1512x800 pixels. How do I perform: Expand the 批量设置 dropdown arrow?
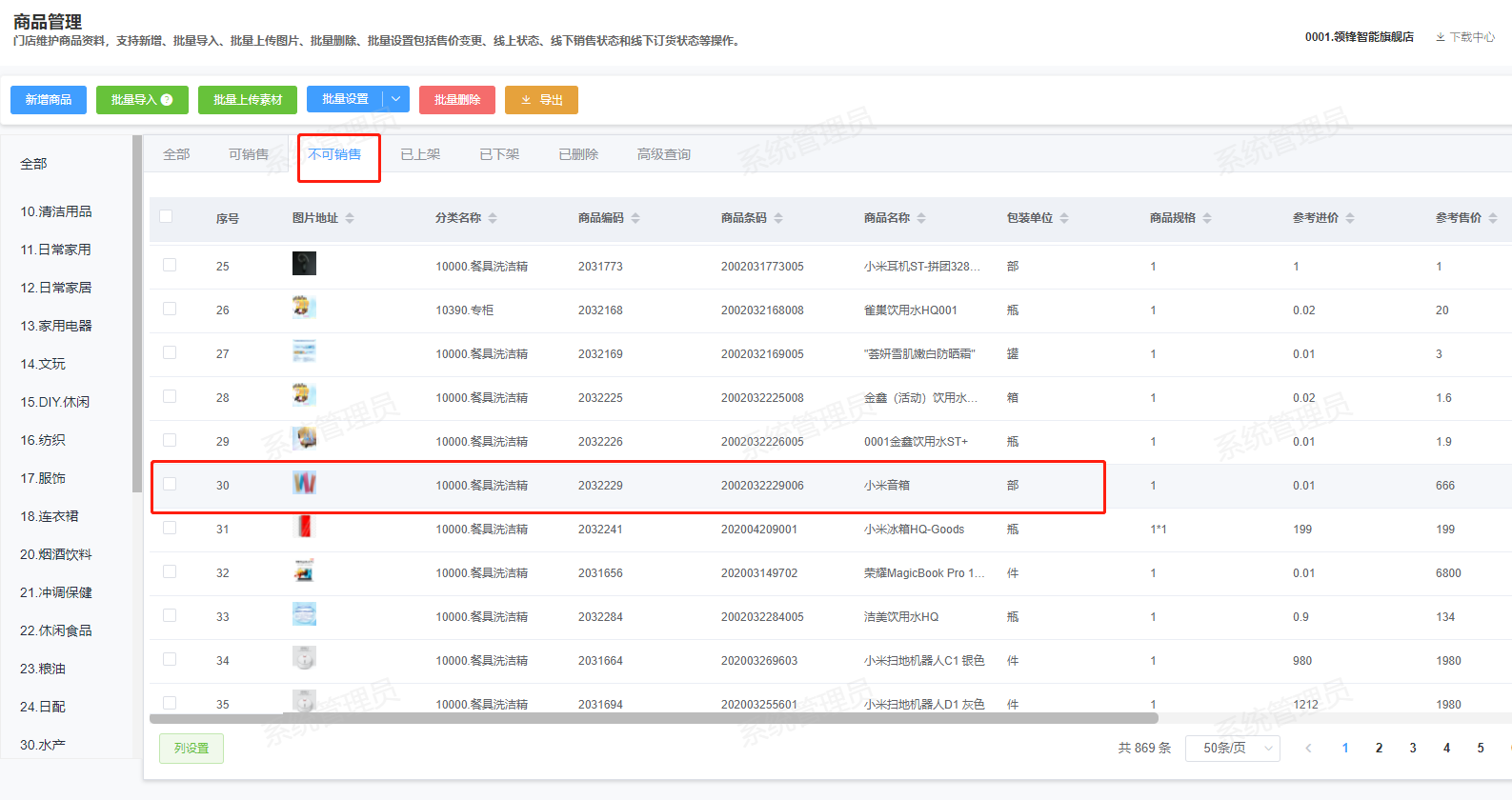click(396, 100)
